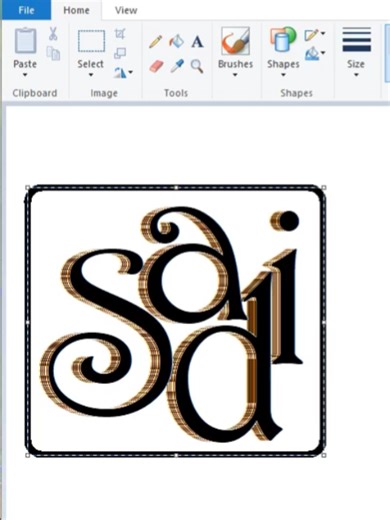Click the bottom-right selection corner handle
Image resolution: width=390 pixels, height=520 pixels.
coord(324,455)
